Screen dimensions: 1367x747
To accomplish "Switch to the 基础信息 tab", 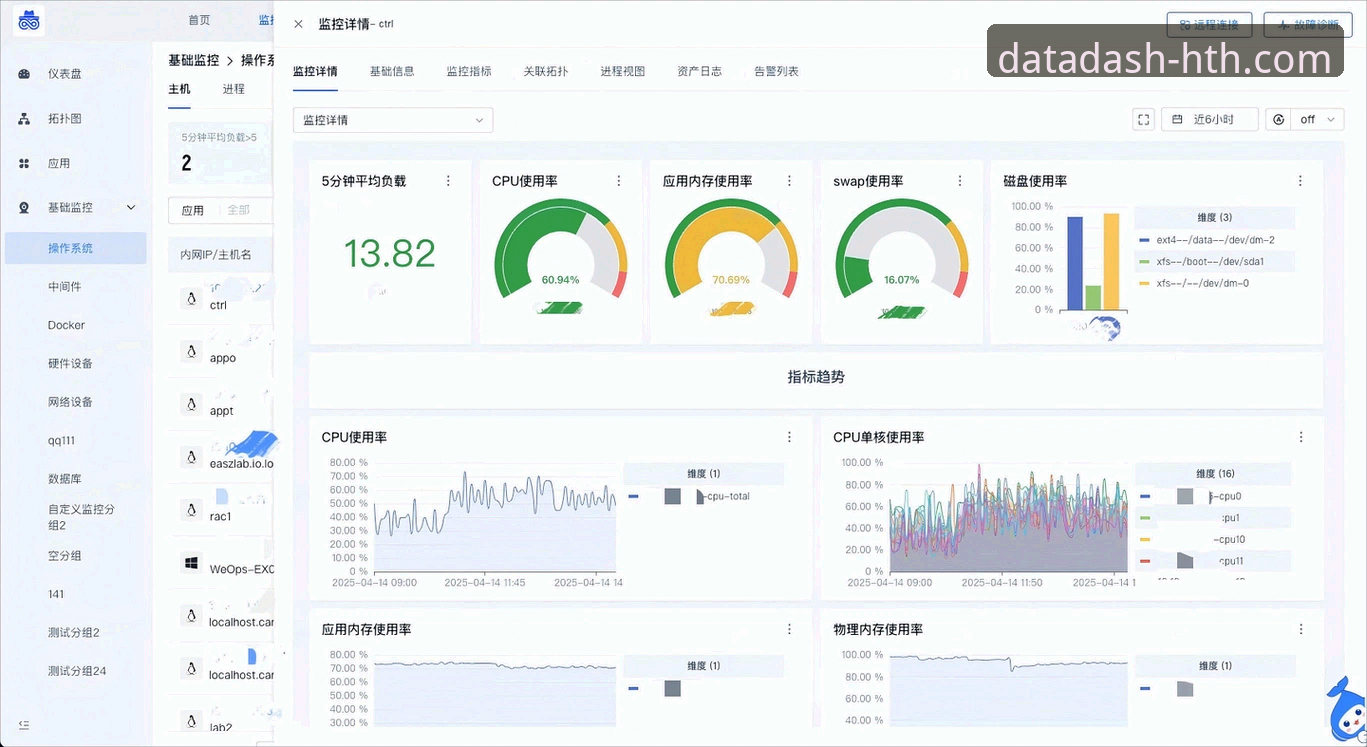I will pos(392,71).
